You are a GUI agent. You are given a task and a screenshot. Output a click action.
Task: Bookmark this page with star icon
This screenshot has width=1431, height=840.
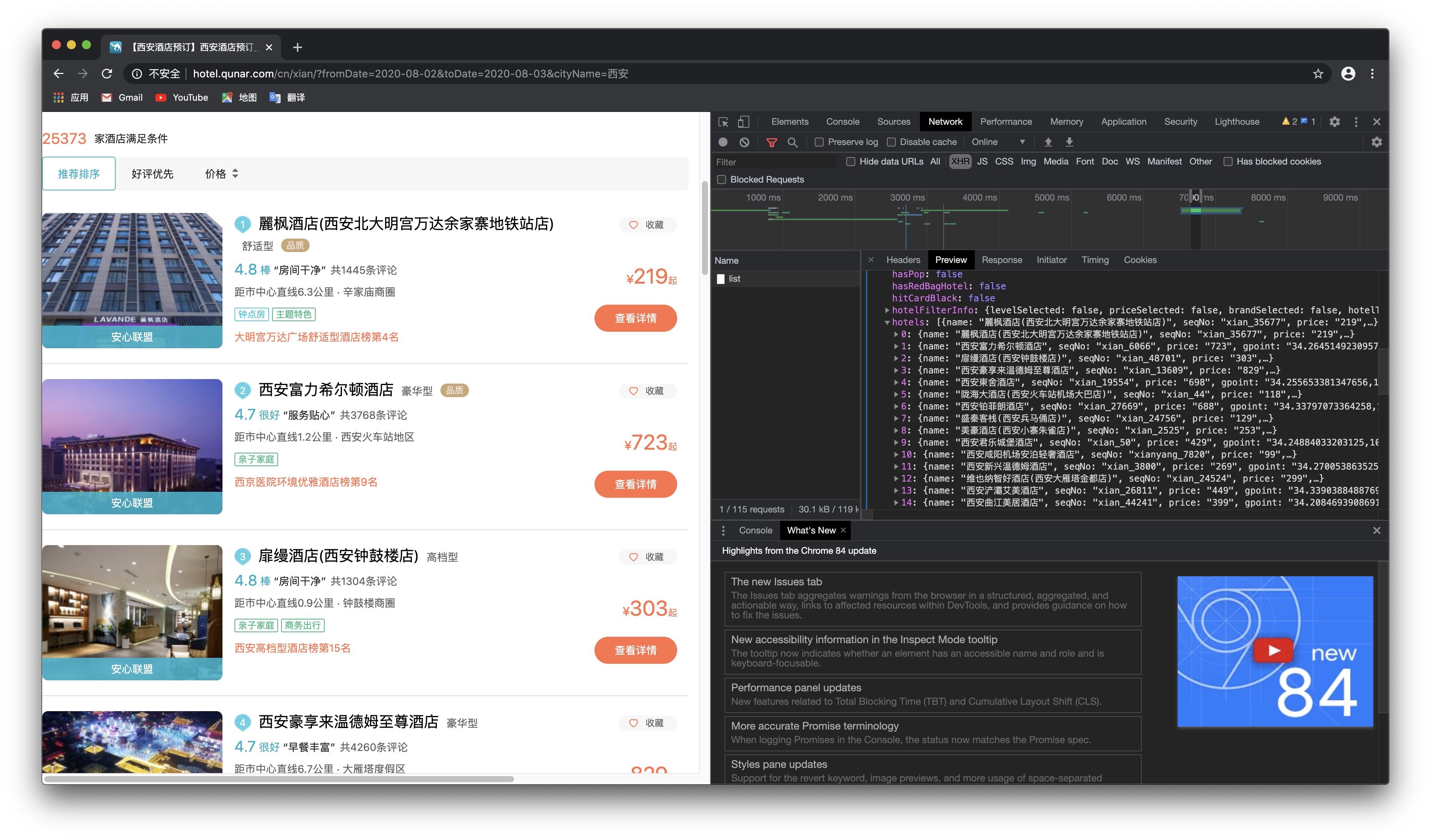pyautogui.click(x=1318, y=74)
